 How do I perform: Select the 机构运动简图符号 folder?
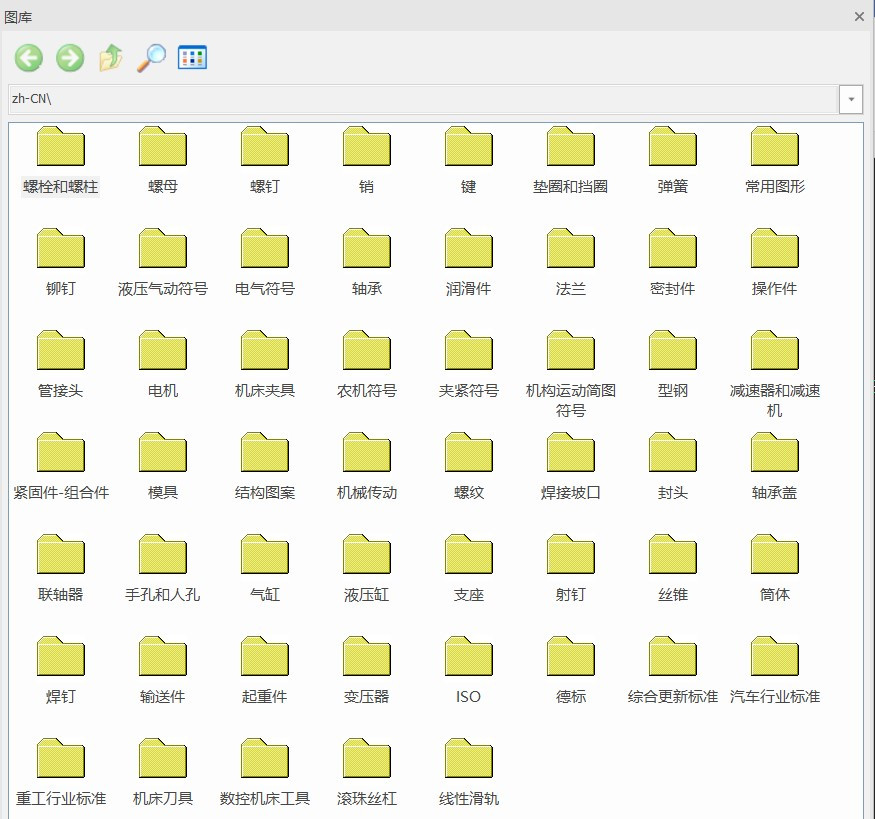click(x=571, y=352)
